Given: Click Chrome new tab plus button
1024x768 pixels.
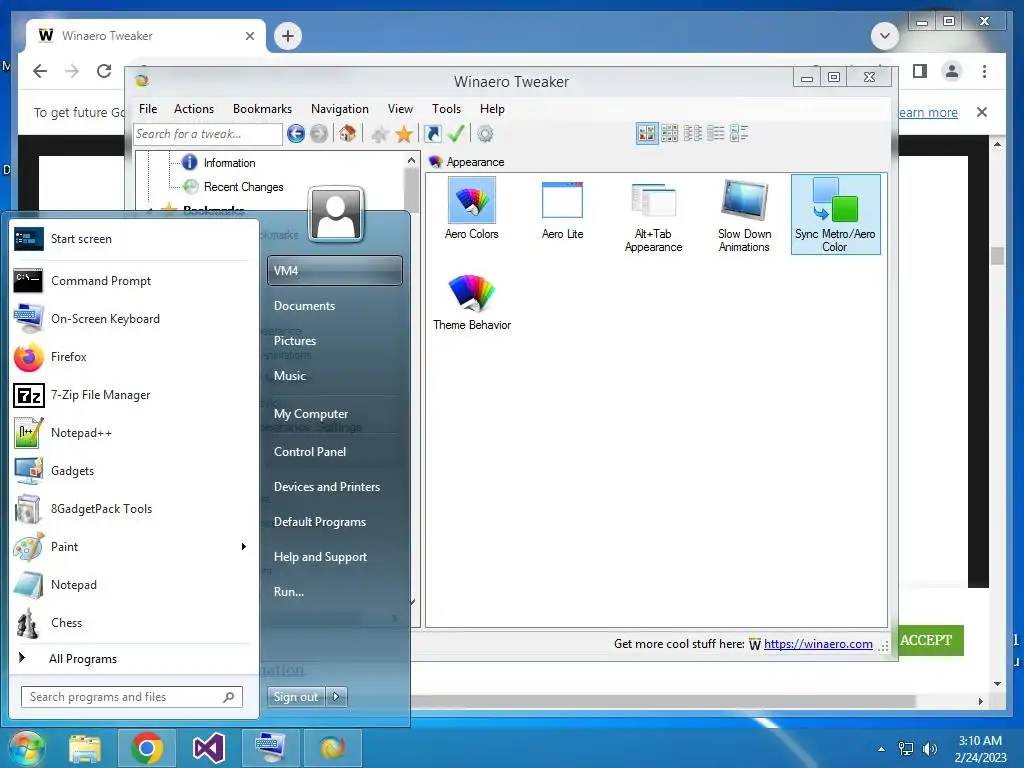Looking at the screenshot, I should pos(288,36).
